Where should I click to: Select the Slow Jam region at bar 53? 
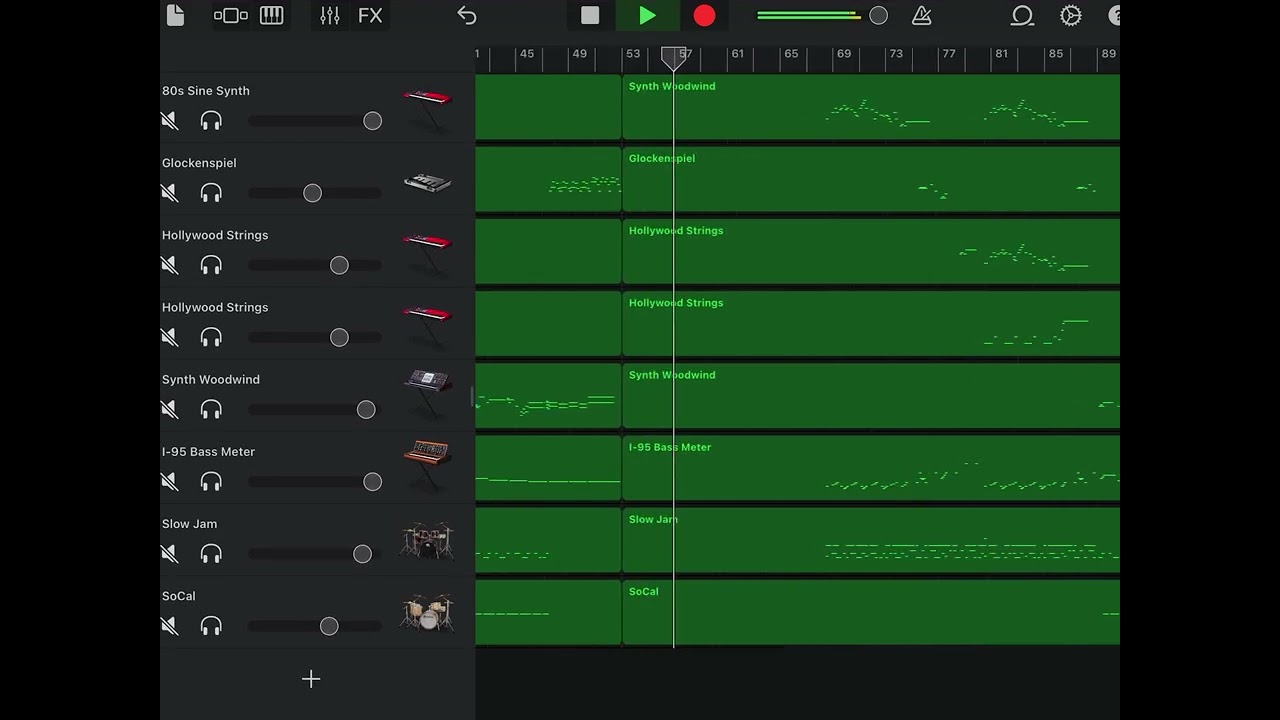[871, 540]
